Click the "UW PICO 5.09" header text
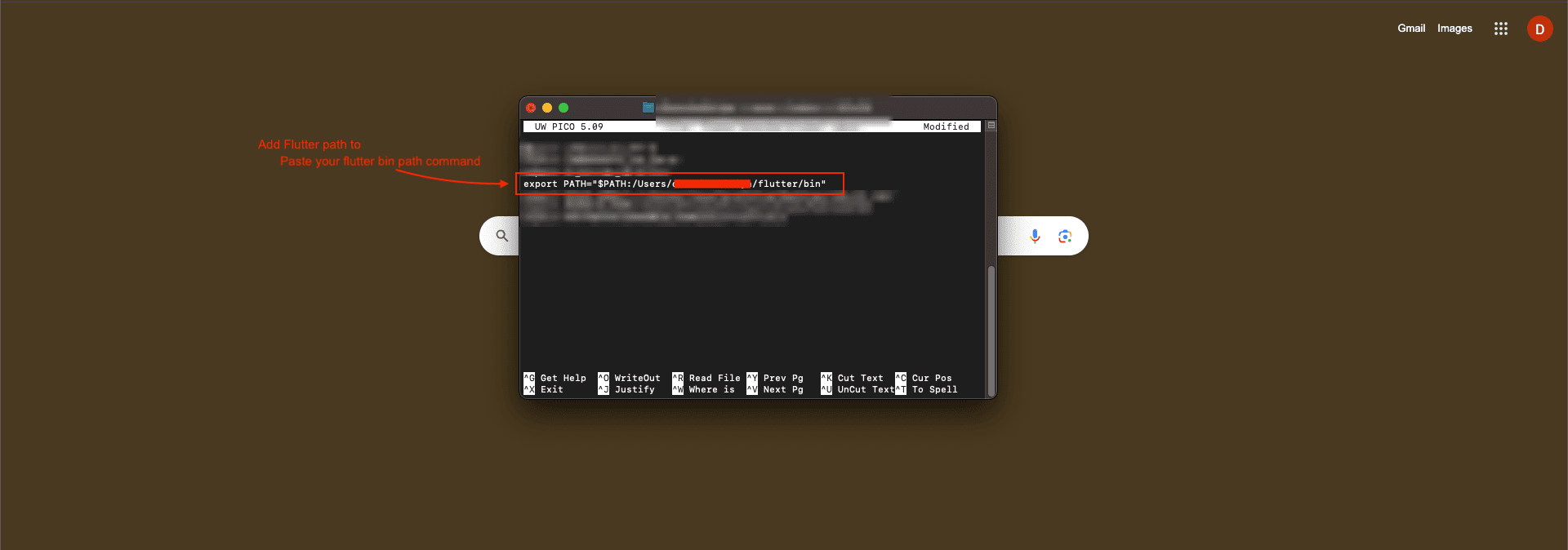The height and width of the screenshot is (550, 1568). (x=568, y=126)
